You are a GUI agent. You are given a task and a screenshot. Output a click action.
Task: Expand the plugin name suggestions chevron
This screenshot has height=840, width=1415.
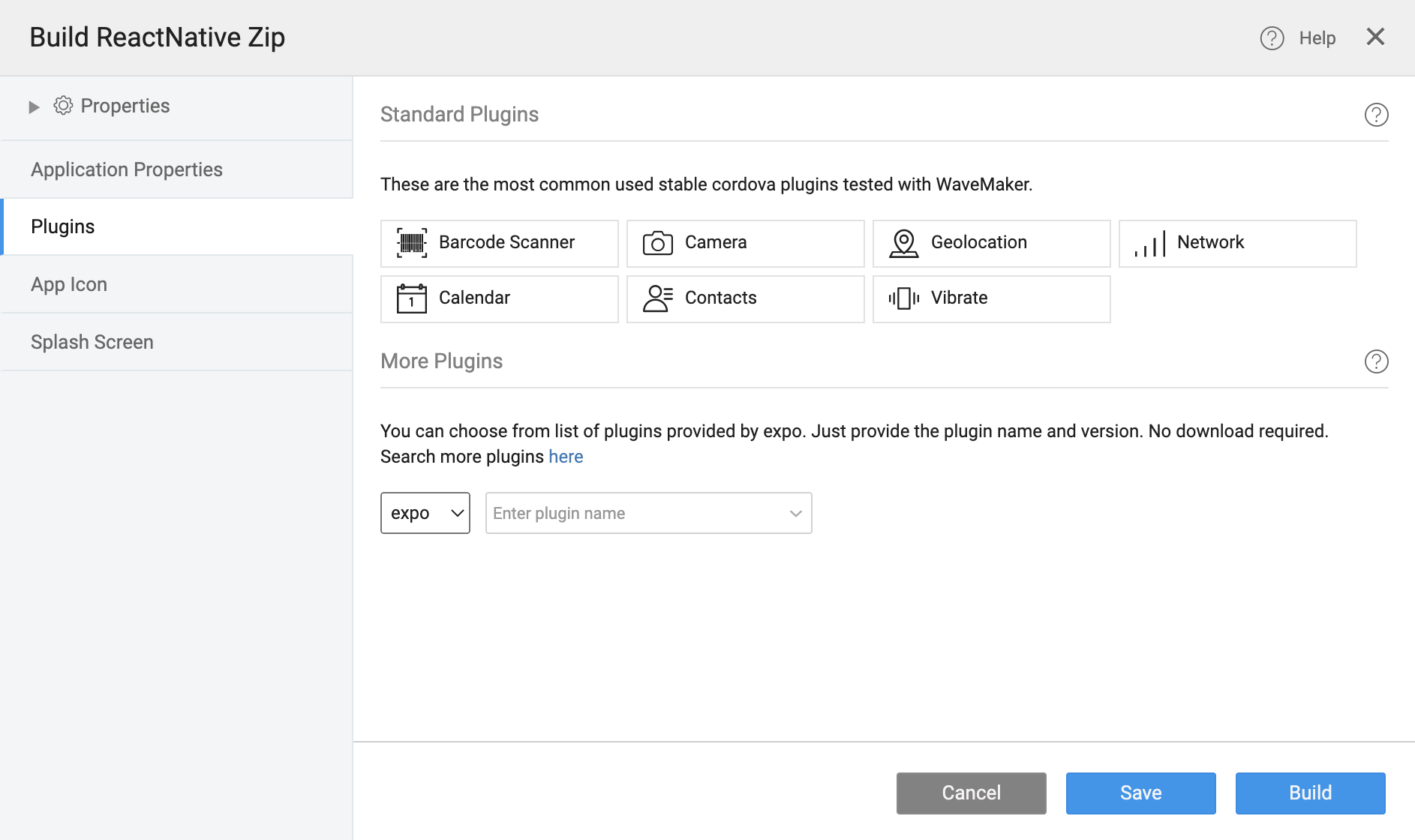click(x=795, y=514)
